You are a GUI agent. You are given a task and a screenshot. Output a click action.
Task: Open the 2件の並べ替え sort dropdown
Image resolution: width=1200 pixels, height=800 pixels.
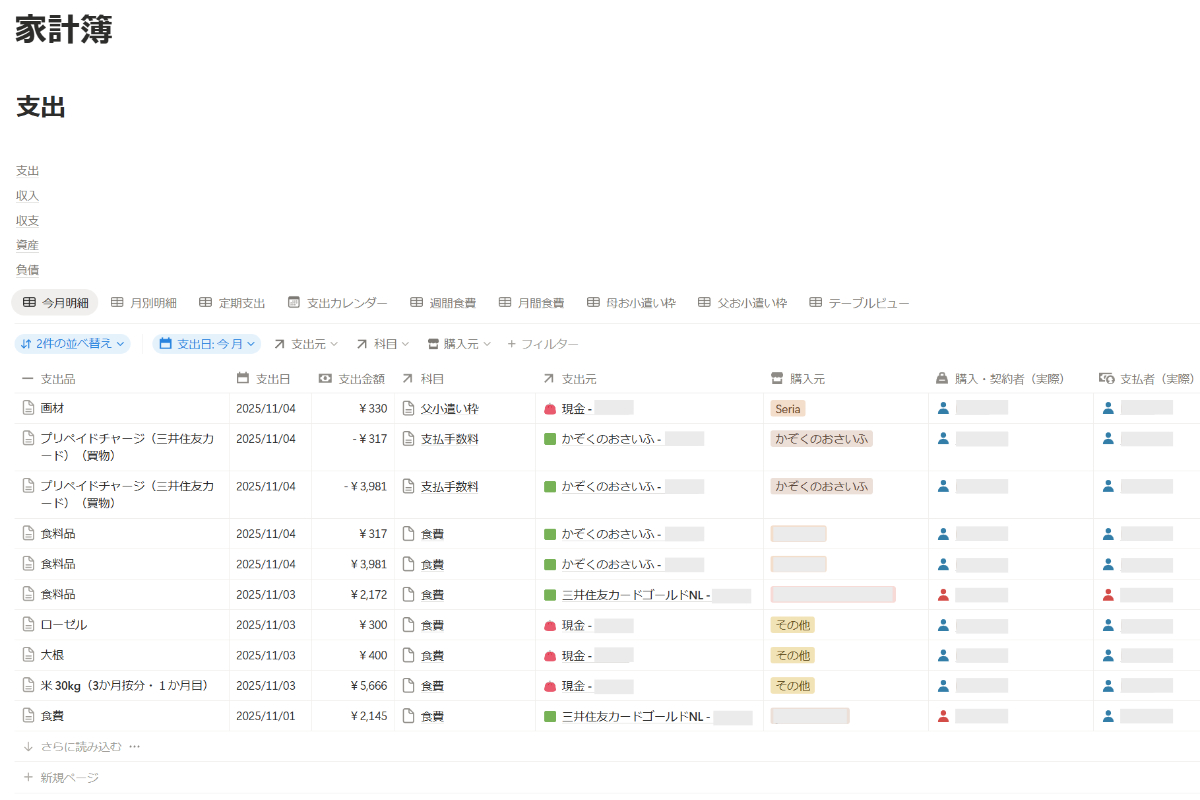[73, 344]
